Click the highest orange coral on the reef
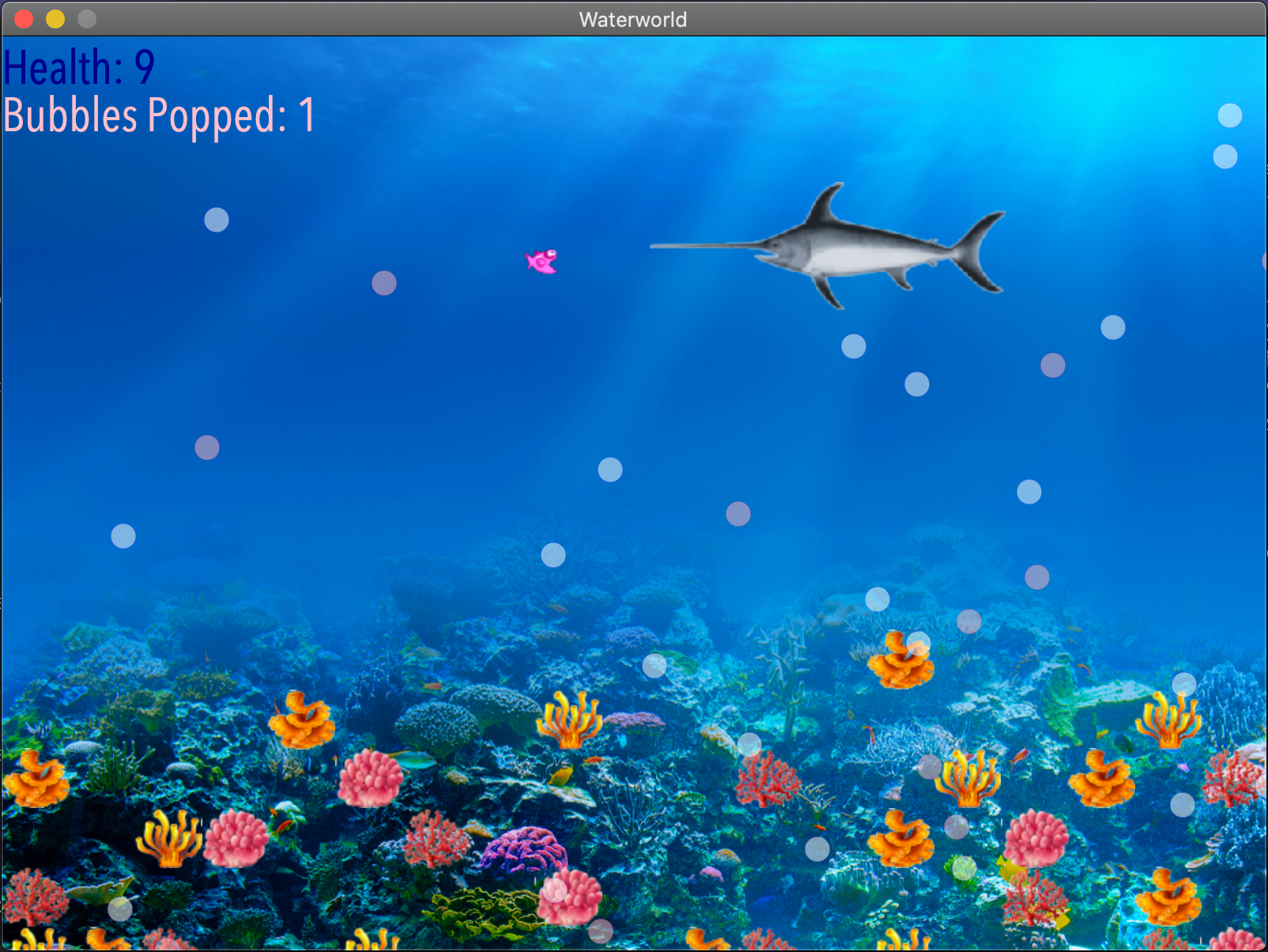 (x=900, y=659)
